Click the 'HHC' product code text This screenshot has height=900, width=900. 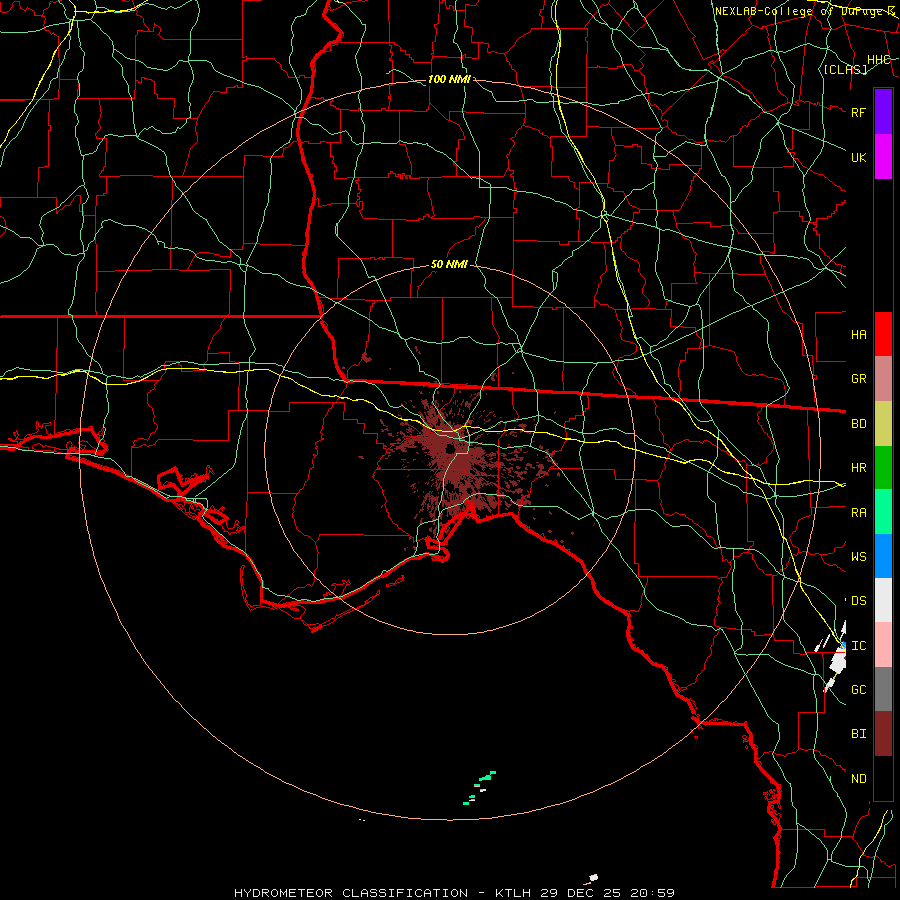coord(879,60)
